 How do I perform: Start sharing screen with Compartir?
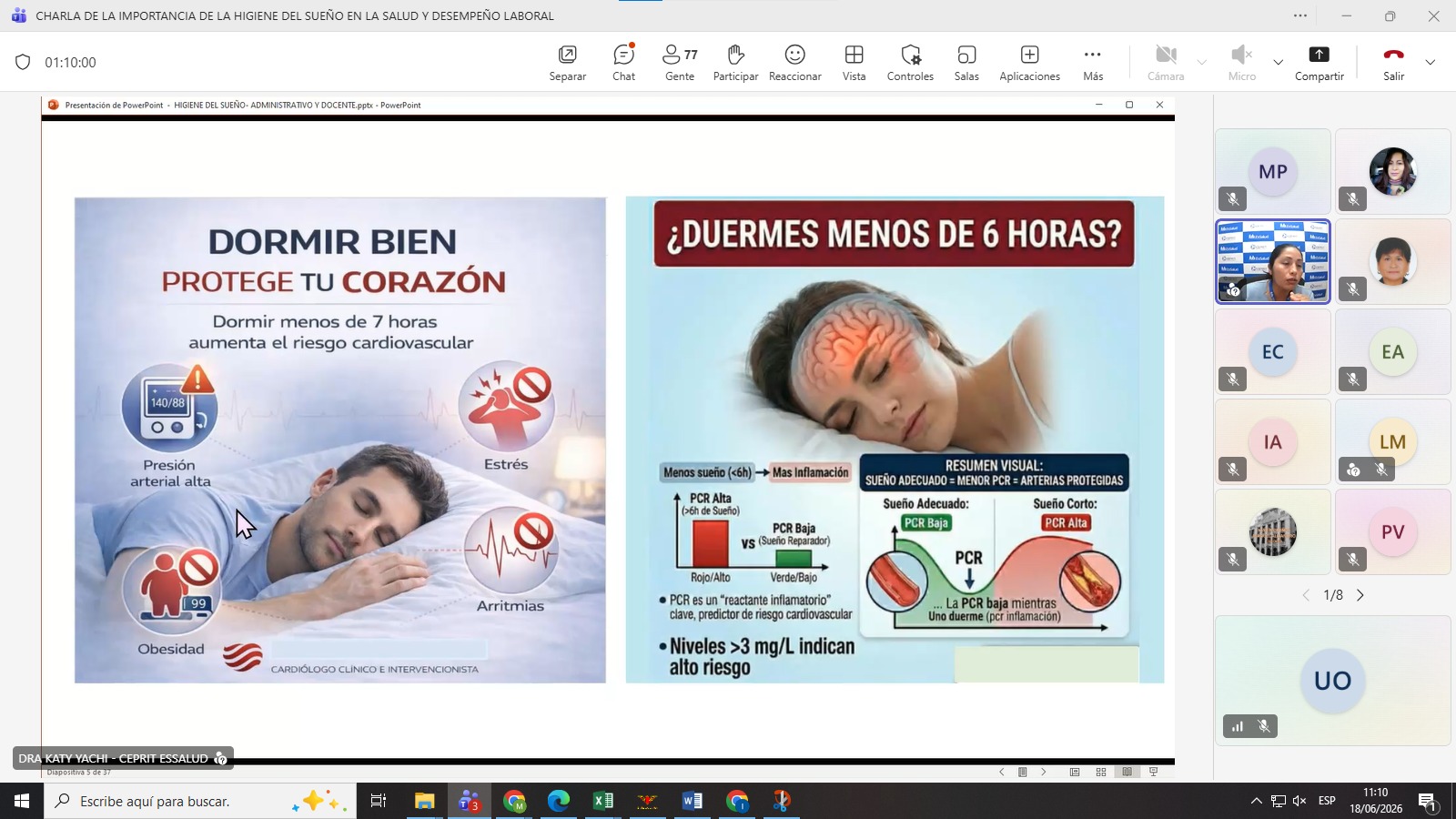tap(1319, 63)
